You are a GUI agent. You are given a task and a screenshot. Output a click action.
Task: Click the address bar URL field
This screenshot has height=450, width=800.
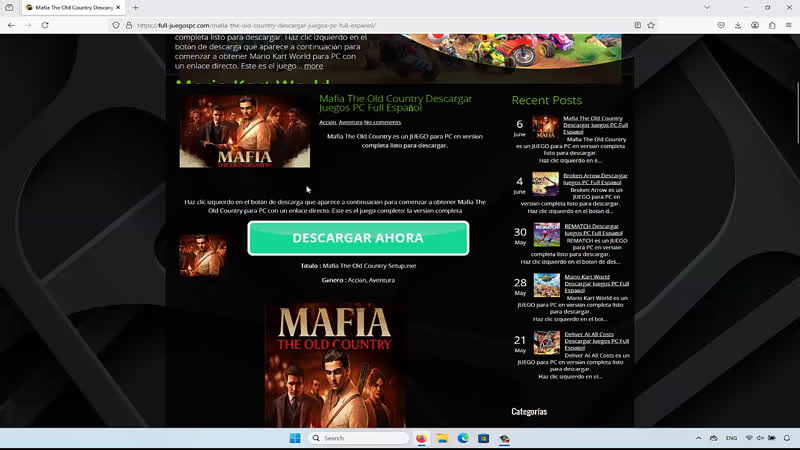coord(383,25)
